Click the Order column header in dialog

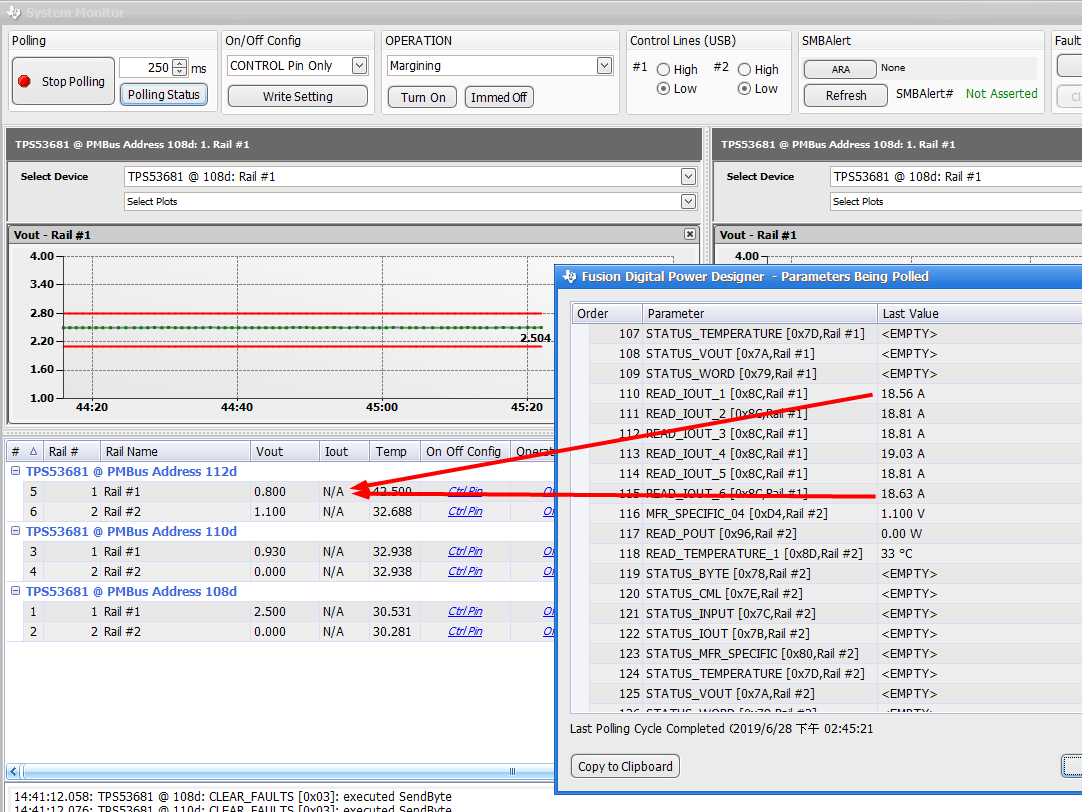[607, 313]
